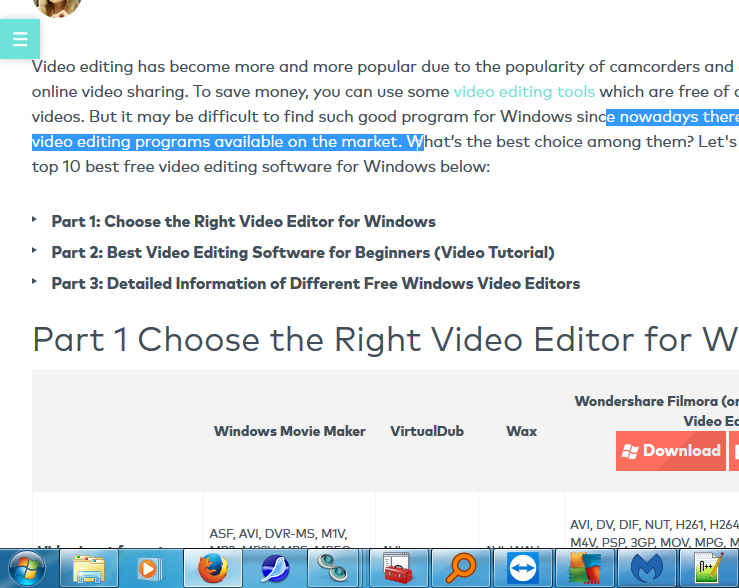Open the red toolbox taskbar icon
The width and height of the screenshot is (739, 588).
pos(399,569)
